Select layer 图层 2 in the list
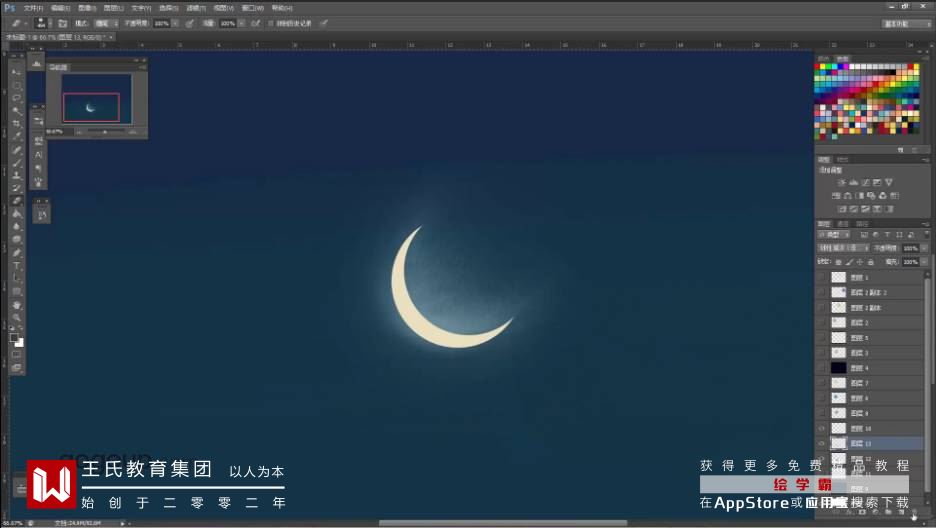 pyautogui.click(x=870, y=322)
